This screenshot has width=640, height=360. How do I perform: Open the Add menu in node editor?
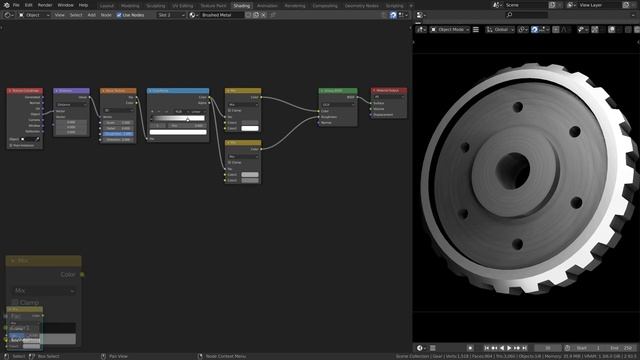(x=91, y=15)
